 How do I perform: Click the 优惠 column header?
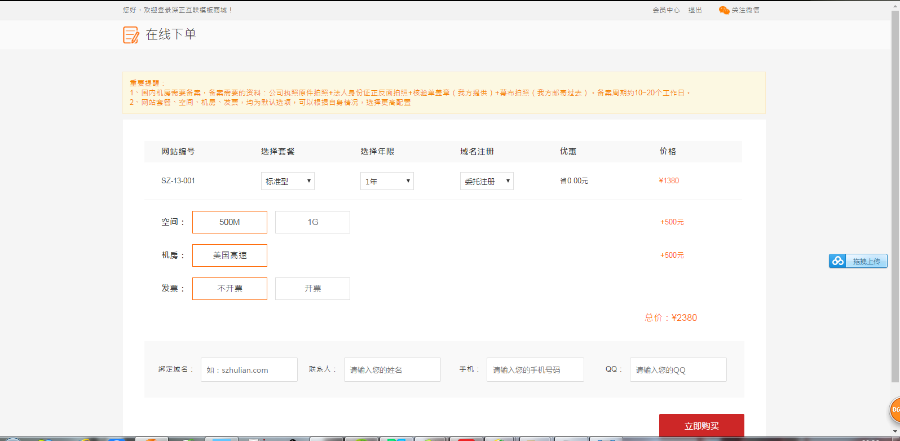point(568,152)
